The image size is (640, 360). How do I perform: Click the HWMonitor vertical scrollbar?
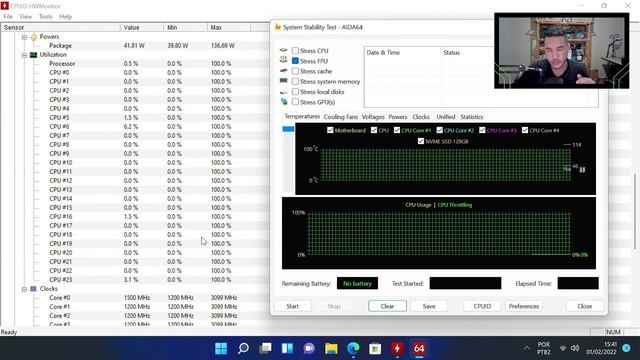[x=635, y=212]
